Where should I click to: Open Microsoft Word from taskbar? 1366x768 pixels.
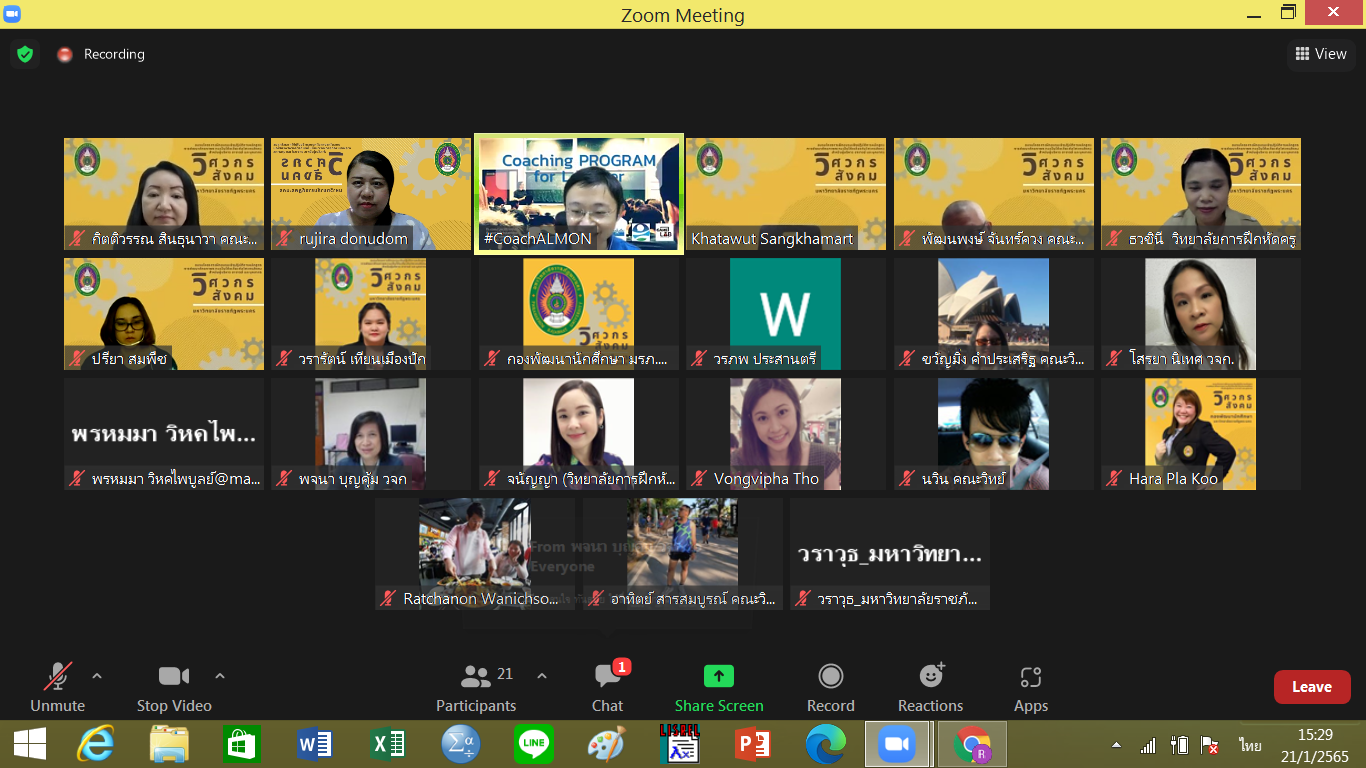[x=315, y=744]
